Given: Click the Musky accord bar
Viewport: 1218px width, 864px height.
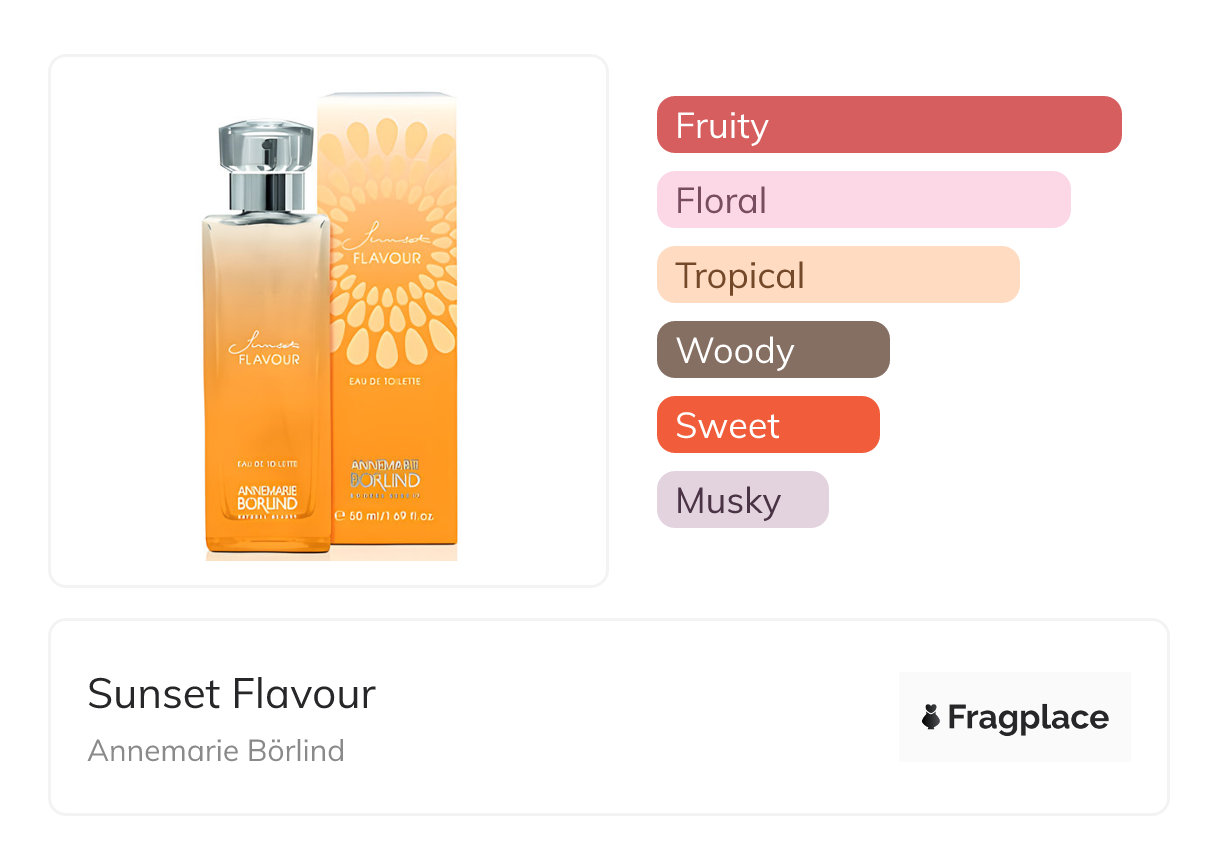Looking at the screenshot, I should pos(742,500).
